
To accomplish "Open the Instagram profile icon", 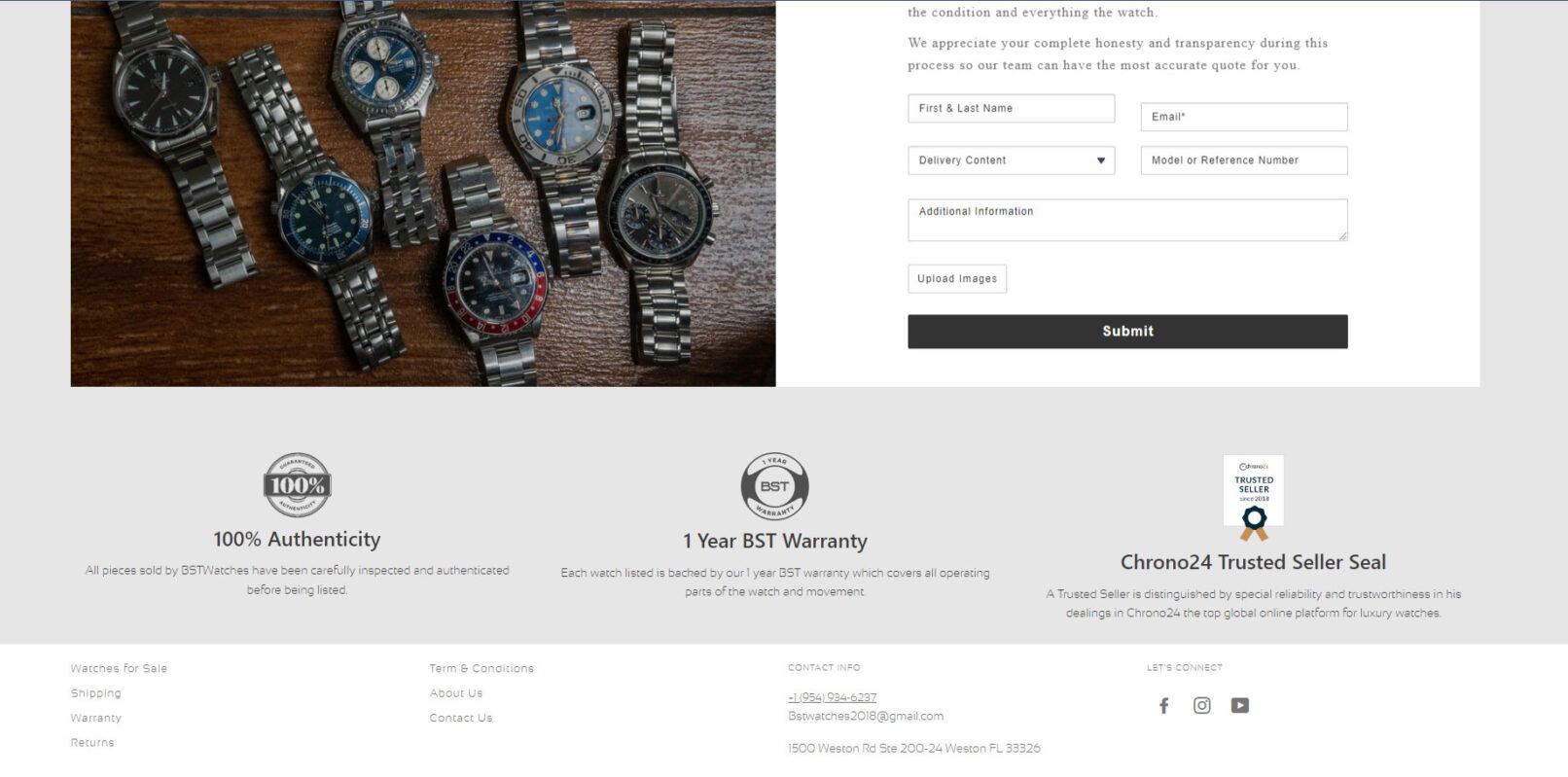I will [x=1202, y=706].
